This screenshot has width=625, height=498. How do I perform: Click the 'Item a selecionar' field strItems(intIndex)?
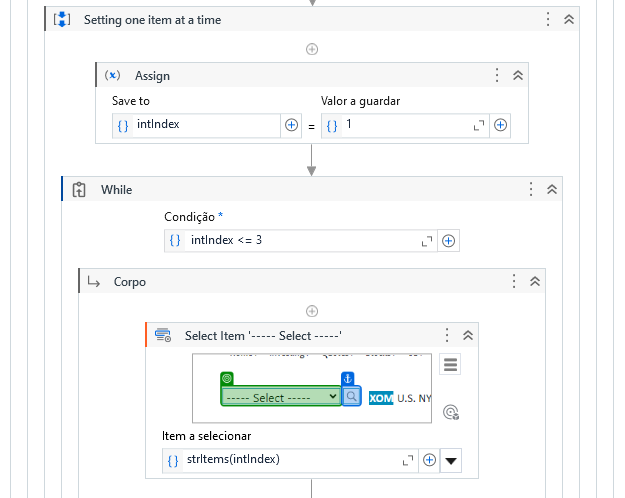291,460
